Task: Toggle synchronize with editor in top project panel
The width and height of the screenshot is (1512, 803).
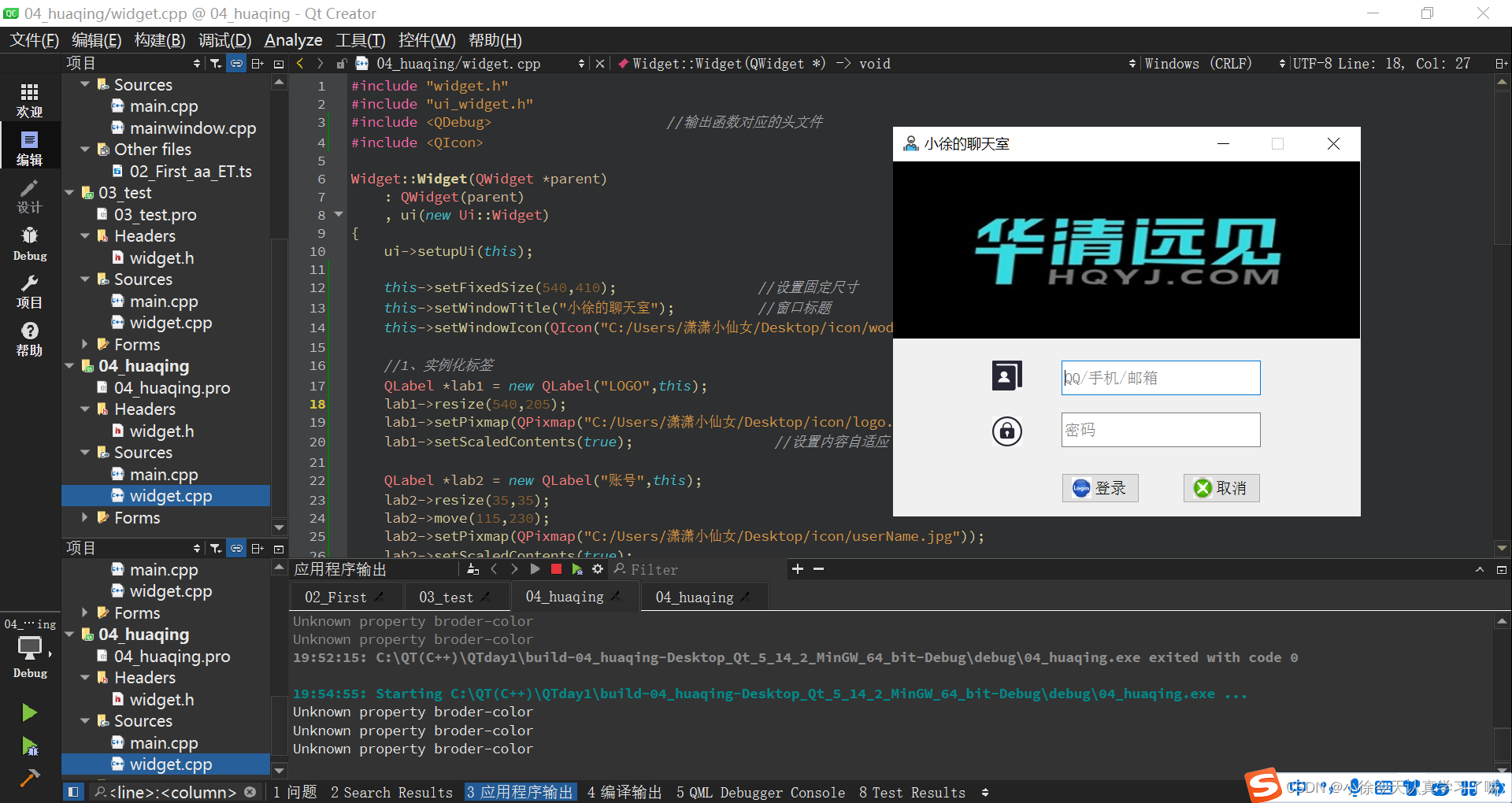Action: pyautogui.click(x=236, y=63)
